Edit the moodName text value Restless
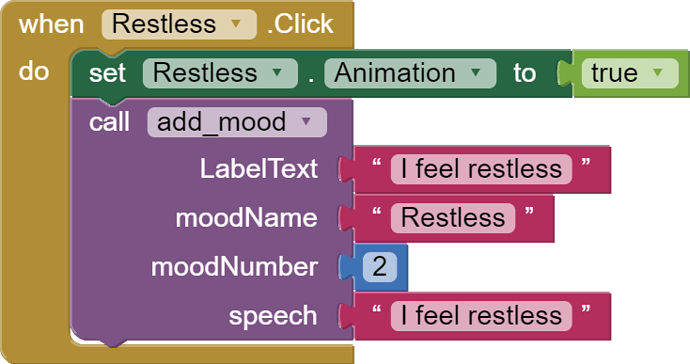This screenshot has width=690, height=364. point(453,218)
